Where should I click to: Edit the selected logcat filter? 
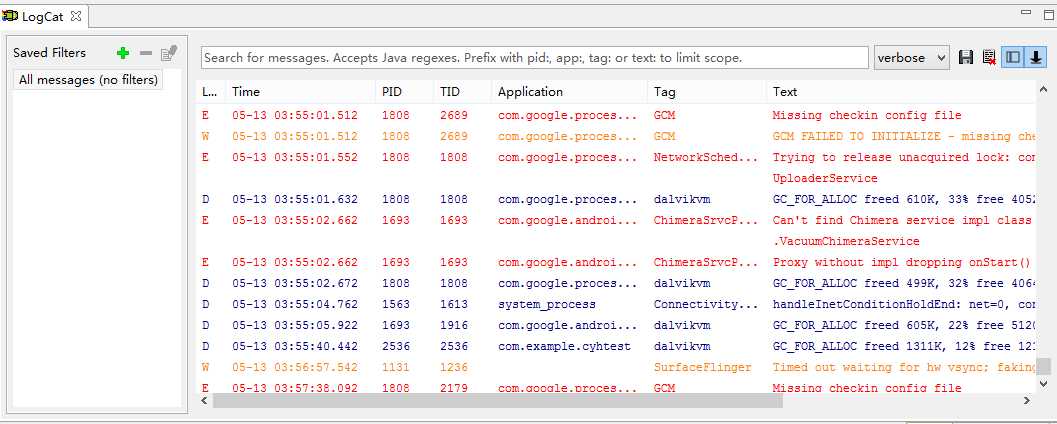169,53
